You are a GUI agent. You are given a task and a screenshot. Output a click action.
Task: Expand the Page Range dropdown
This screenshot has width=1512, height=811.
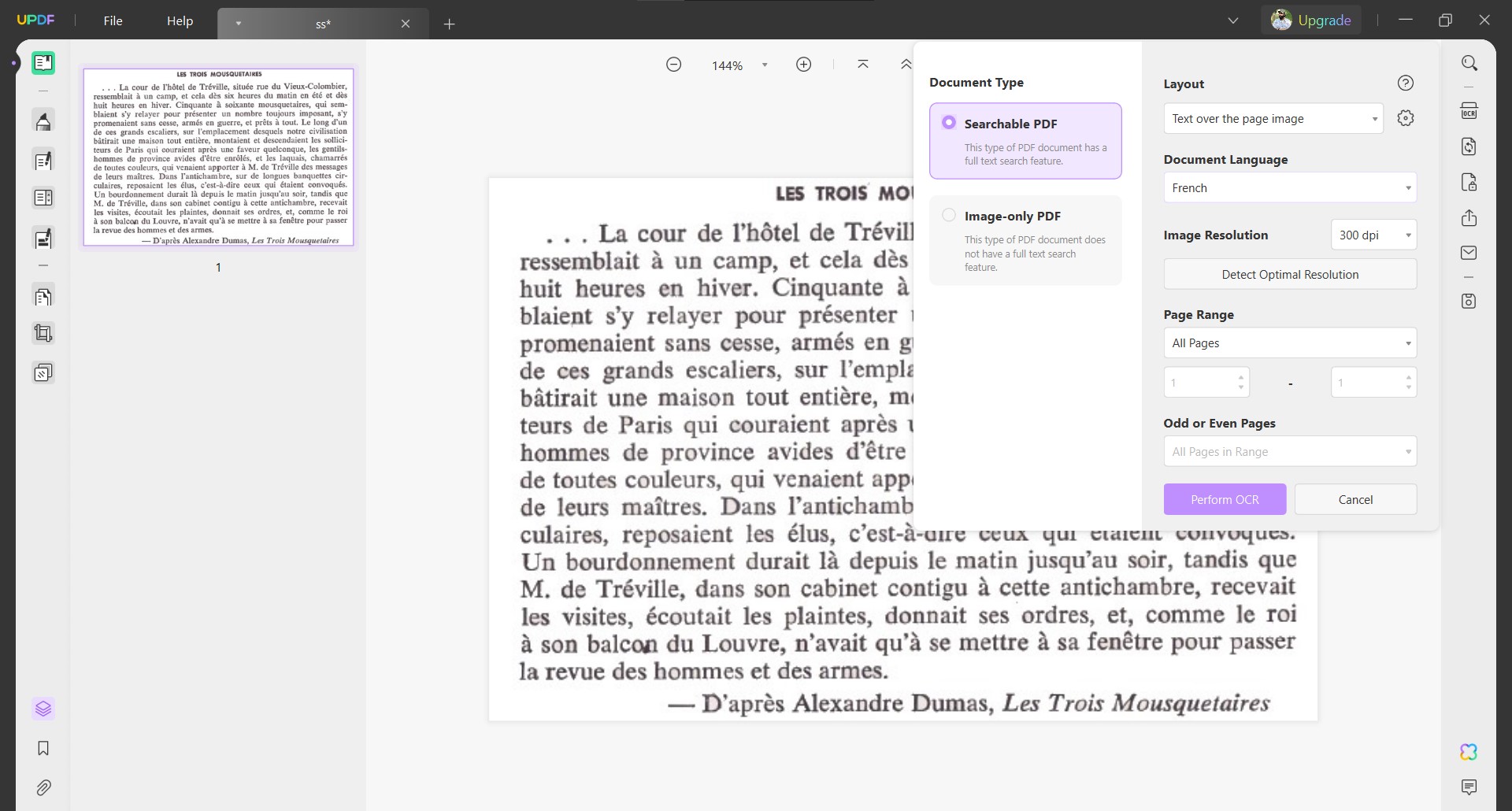tap(1289, 343)
